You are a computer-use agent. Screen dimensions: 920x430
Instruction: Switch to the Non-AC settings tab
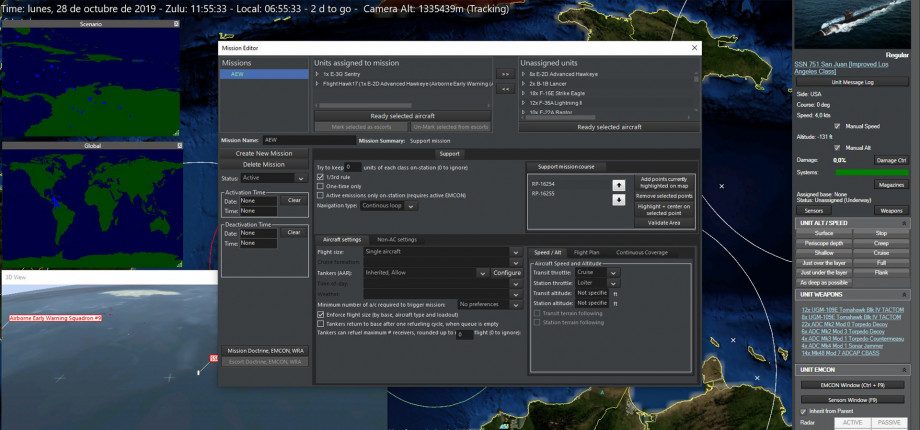click(397, 239)
